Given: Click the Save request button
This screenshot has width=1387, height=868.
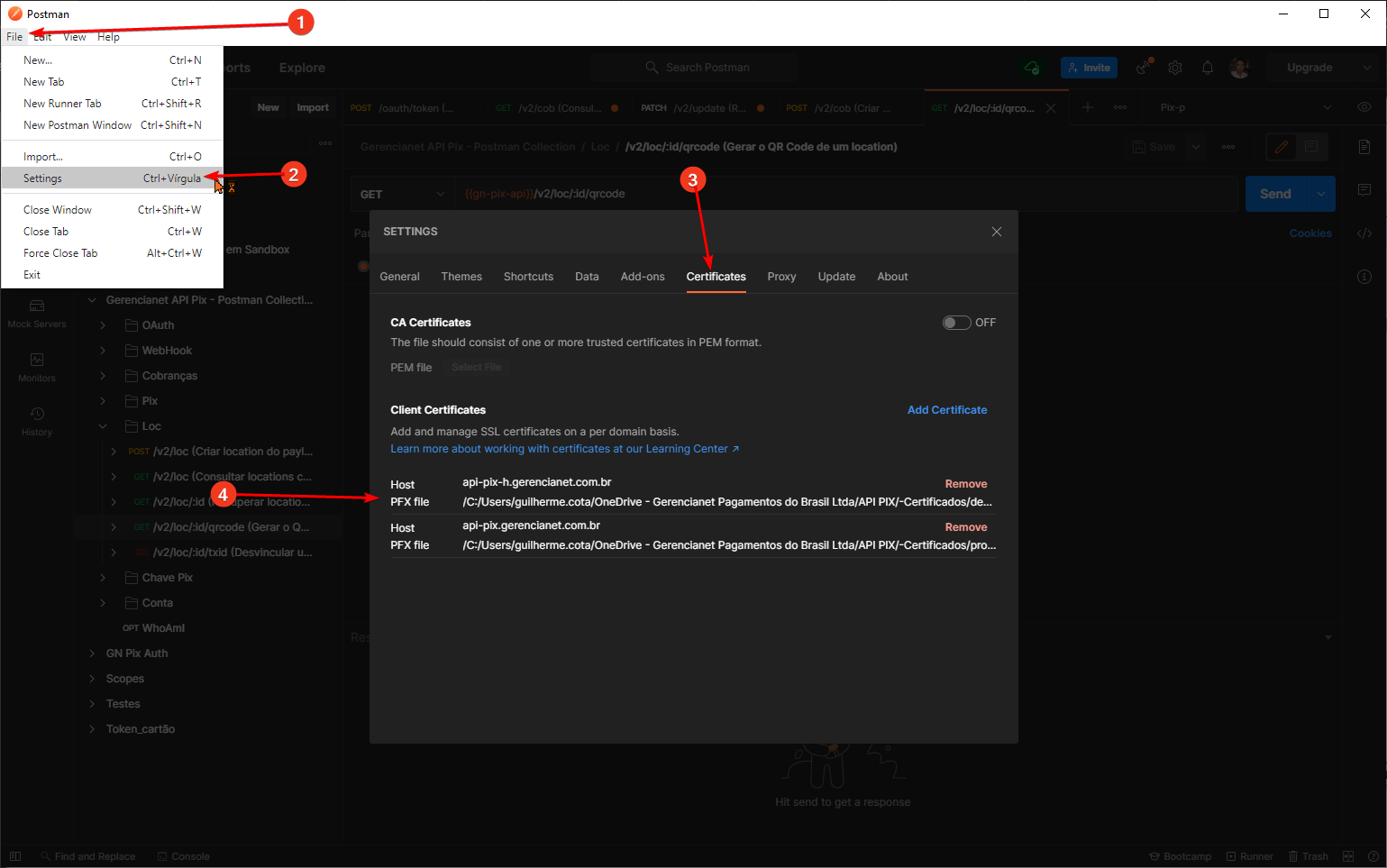Looking at the screenshot, I should pyautogui.click(x=1154, y=147).
